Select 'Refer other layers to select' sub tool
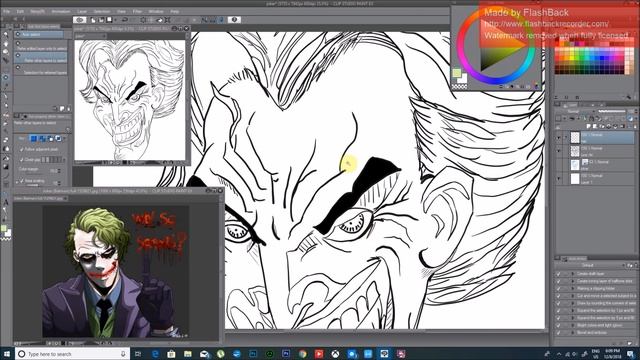Viewport: 640px width, 360px height. pos(41,58)
